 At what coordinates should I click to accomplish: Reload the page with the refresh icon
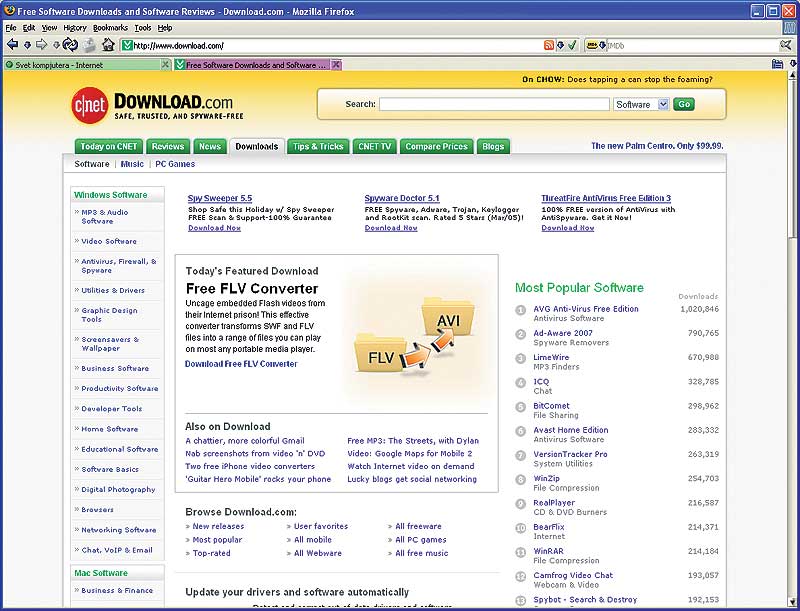[70, 45]
